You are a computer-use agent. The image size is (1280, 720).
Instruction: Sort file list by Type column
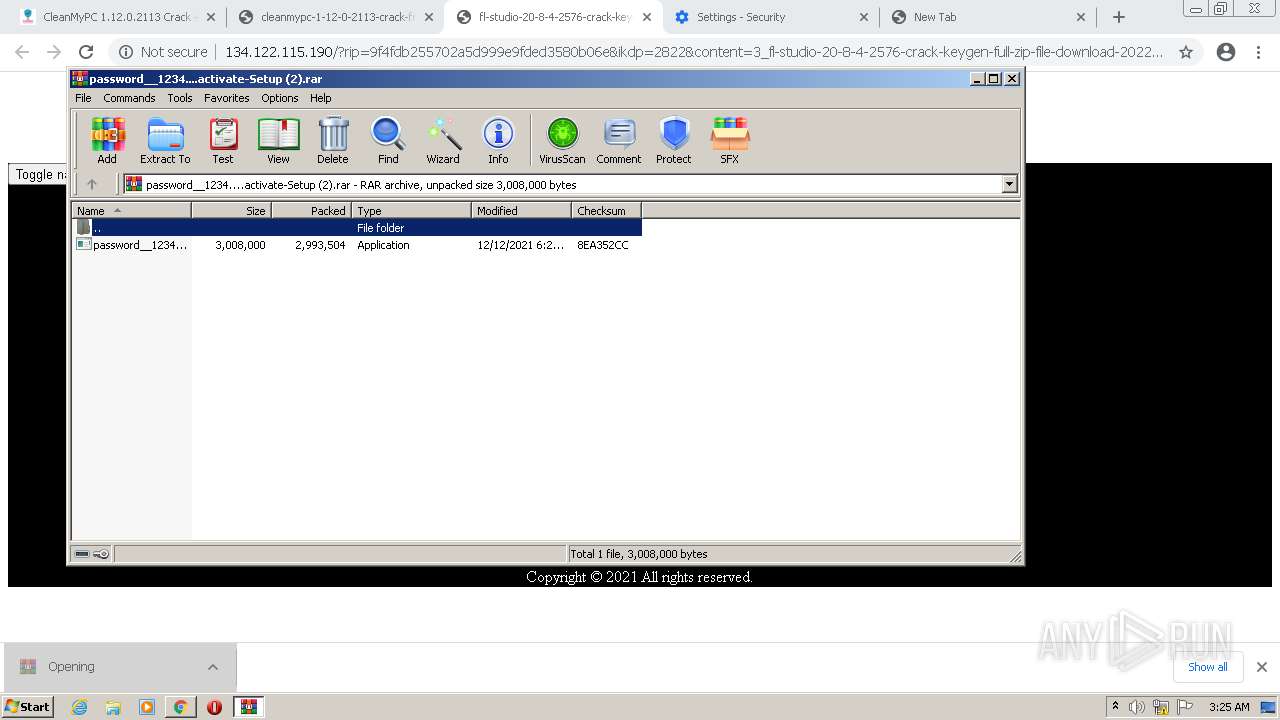[411, 210]
